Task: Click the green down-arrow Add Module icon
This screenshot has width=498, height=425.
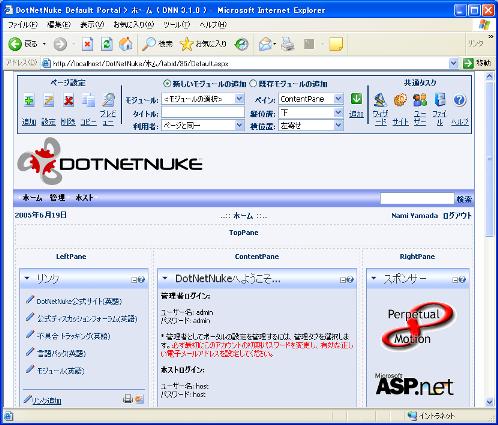Action: click(356, 99)
